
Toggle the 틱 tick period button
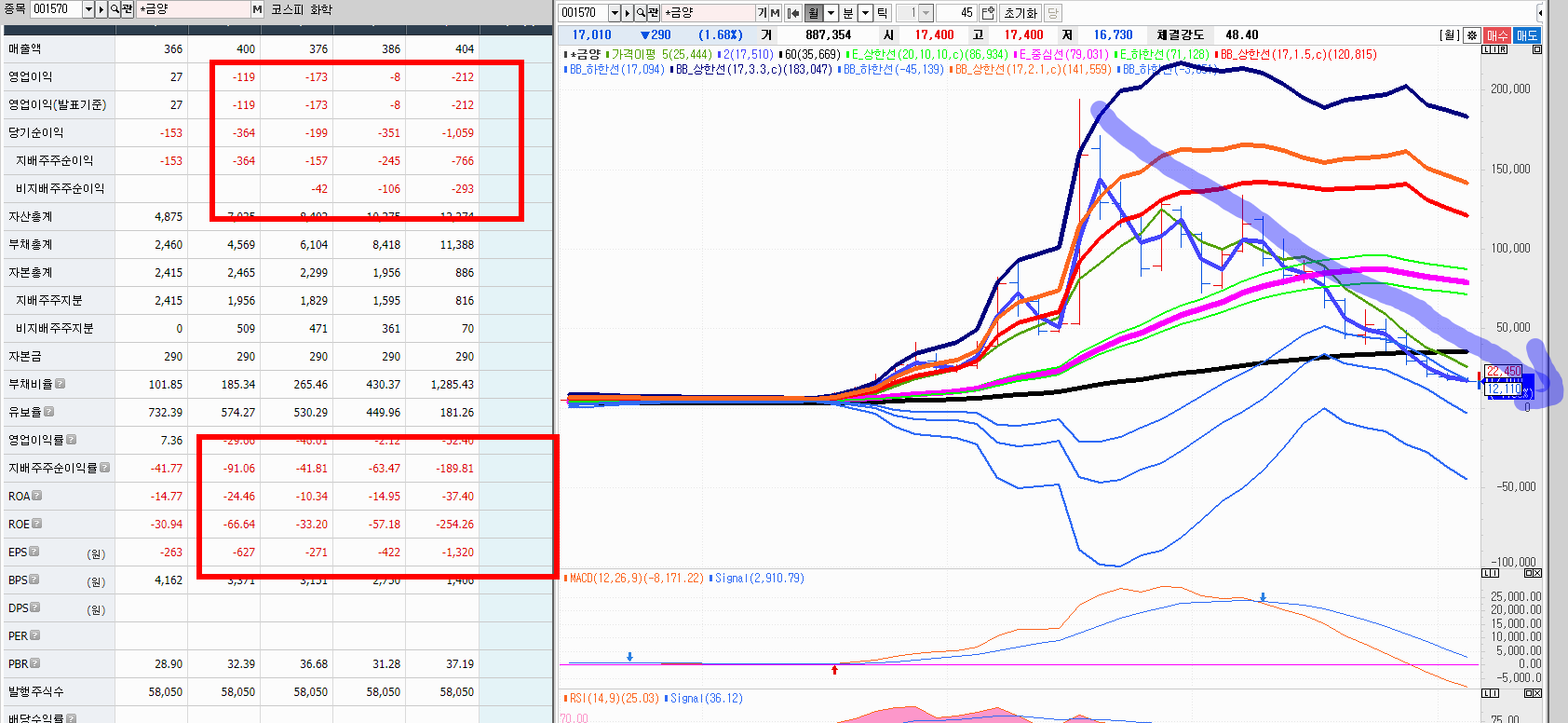tap(883, 13)
